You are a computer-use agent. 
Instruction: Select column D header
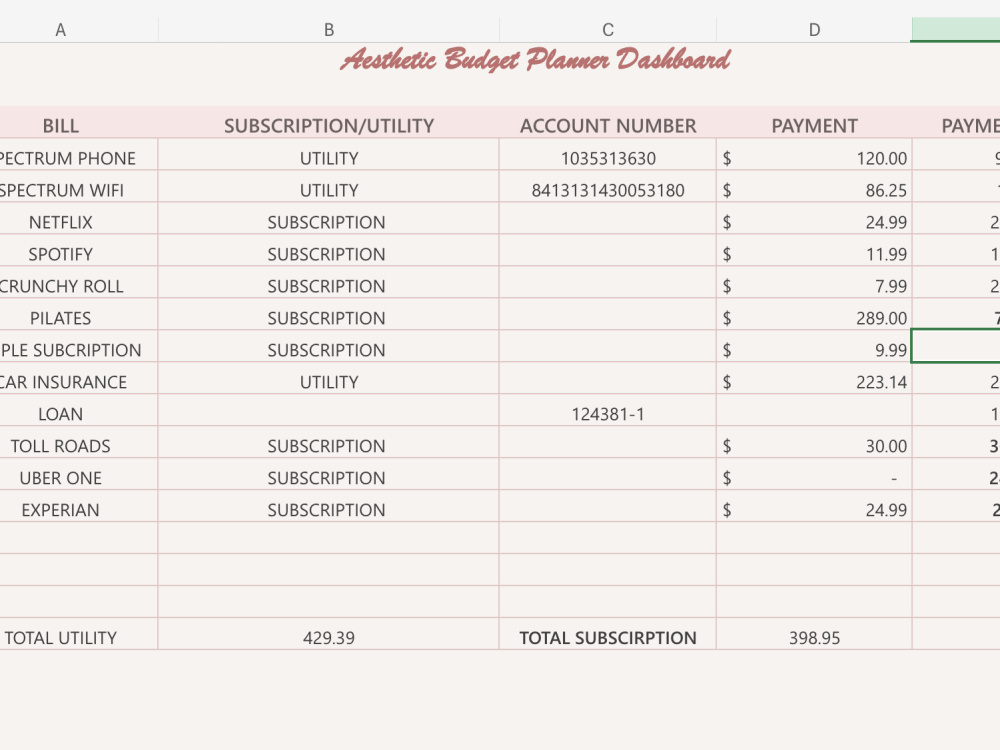coord(814,30)
